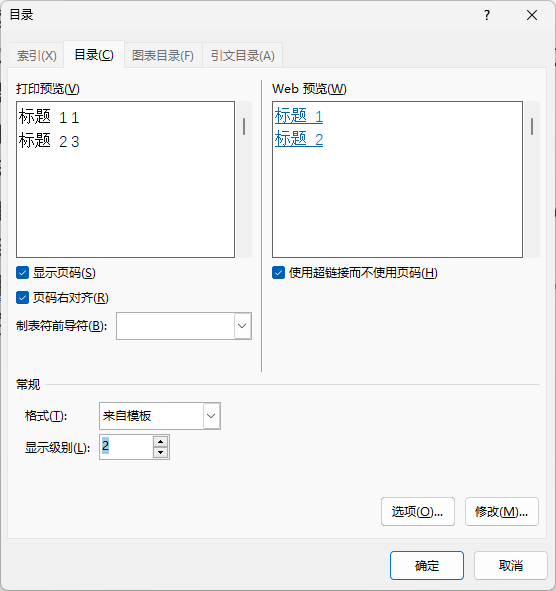Uncheck 页码右对齐 option
The image size is (556, 591).
23,298
